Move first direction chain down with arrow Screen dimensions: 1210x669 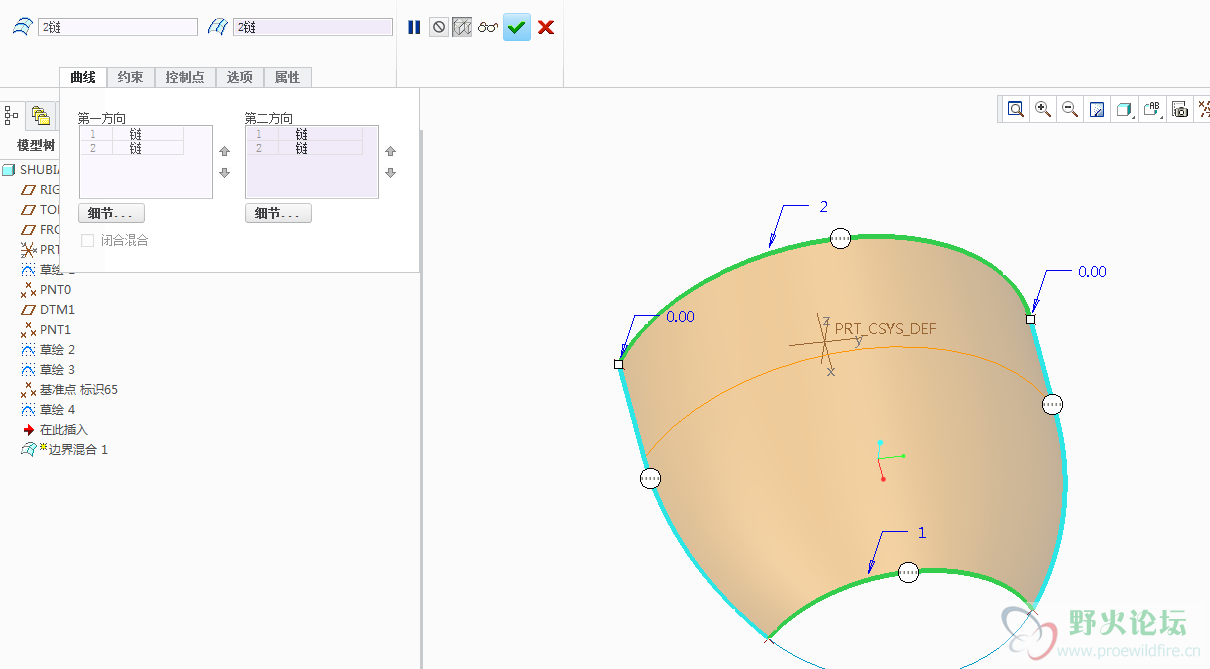pos(224,173)
